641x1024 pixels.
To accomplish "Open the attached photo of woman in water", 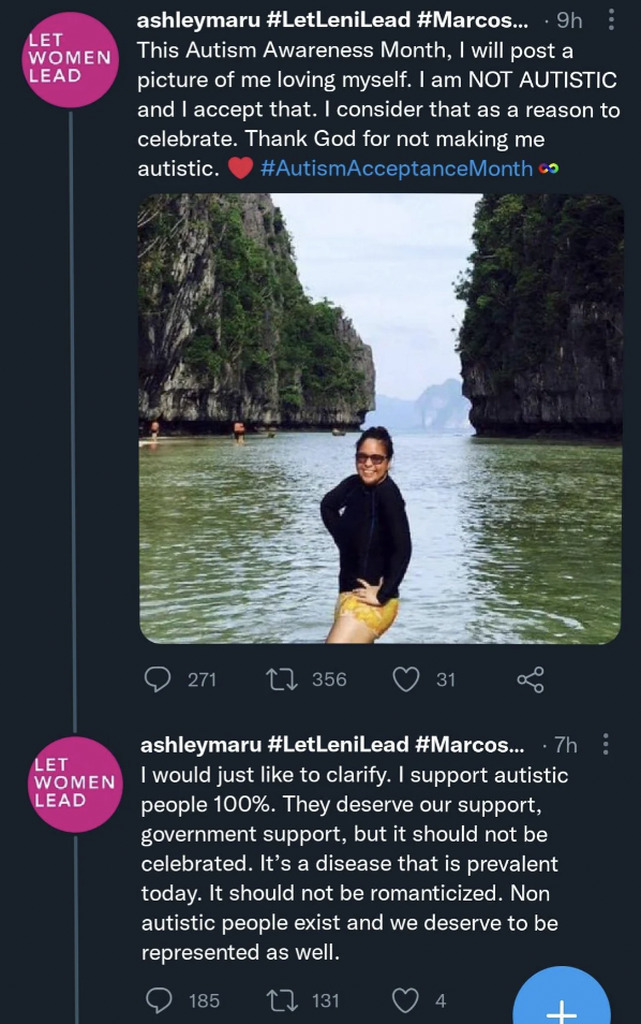I will 379,418.
